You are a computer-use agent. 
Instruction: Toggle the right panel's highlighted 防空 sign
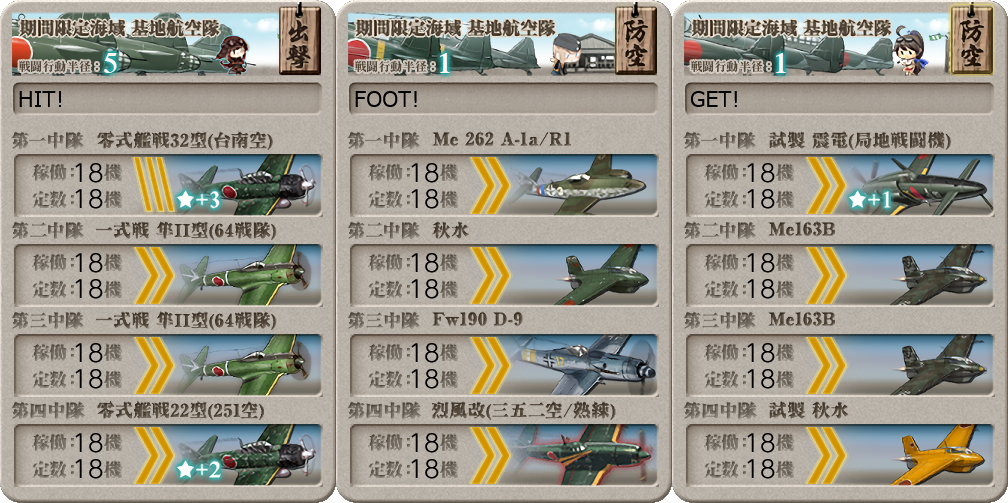971,43
